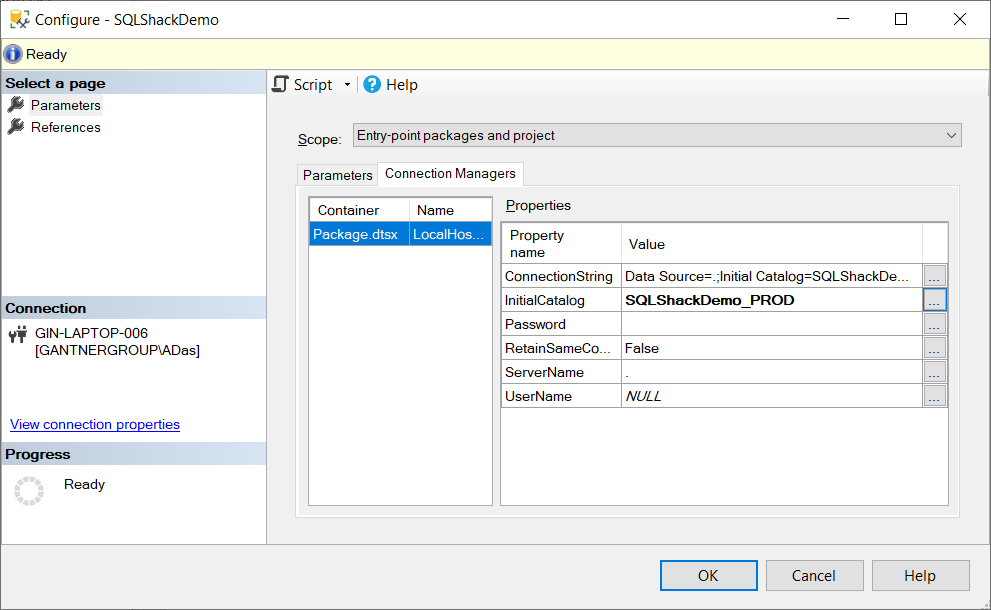
Task: Open the Script dropdown arrow
Action: [x=347, y=85]
